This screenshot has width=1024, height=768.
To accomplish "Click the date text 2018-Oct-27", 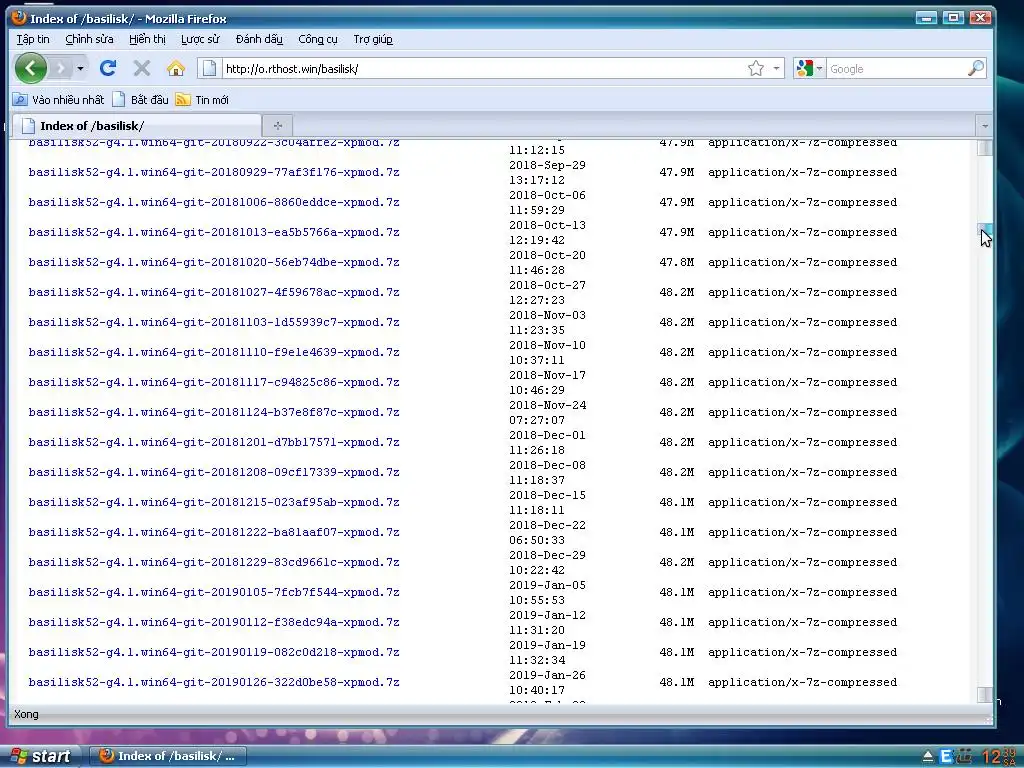I will point(547,285).
